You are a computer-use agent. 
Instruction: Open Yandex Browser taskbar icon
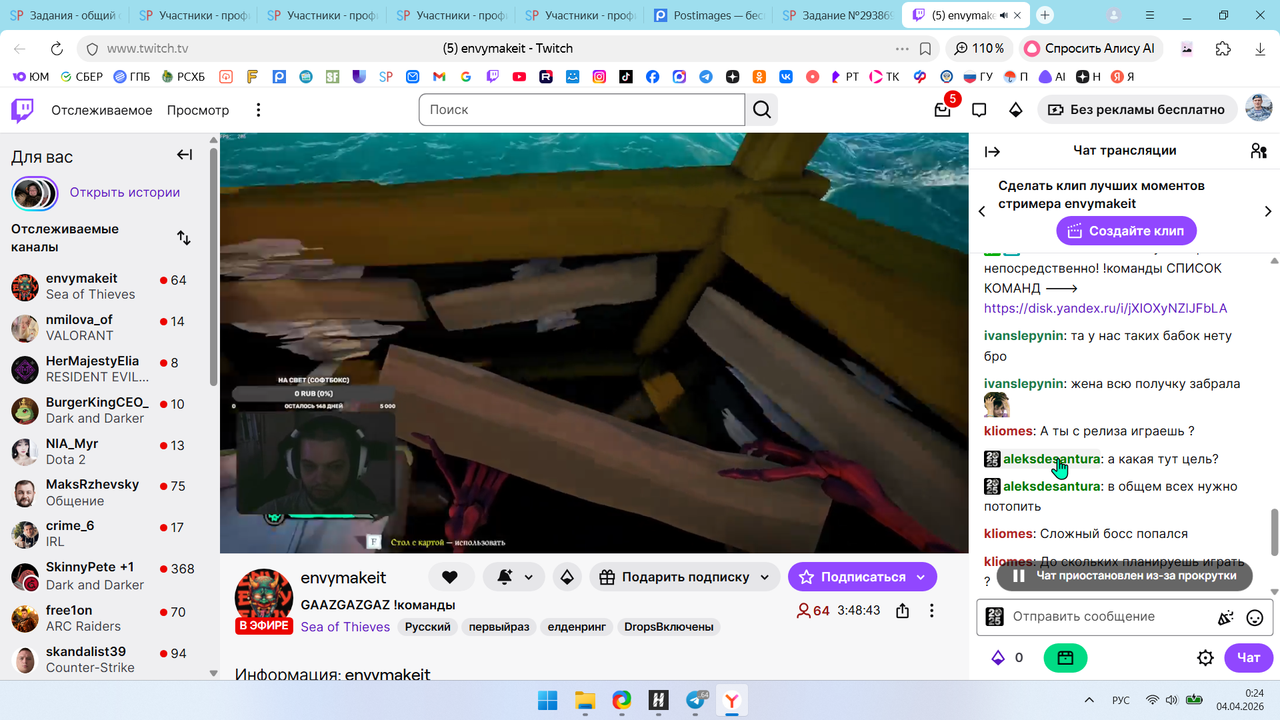coord(733,701)
